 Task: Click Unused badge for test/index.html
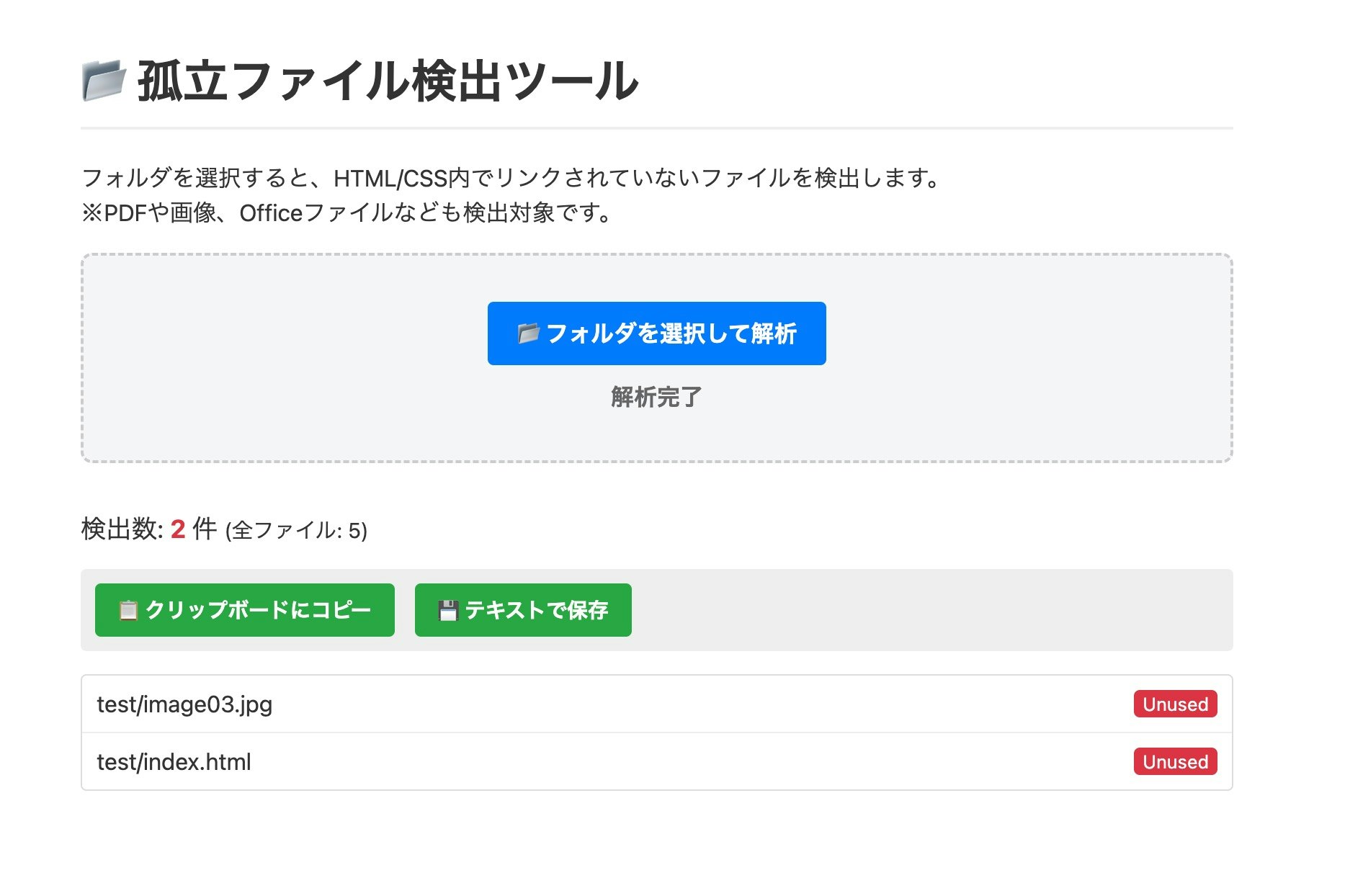coord(1175,761)
